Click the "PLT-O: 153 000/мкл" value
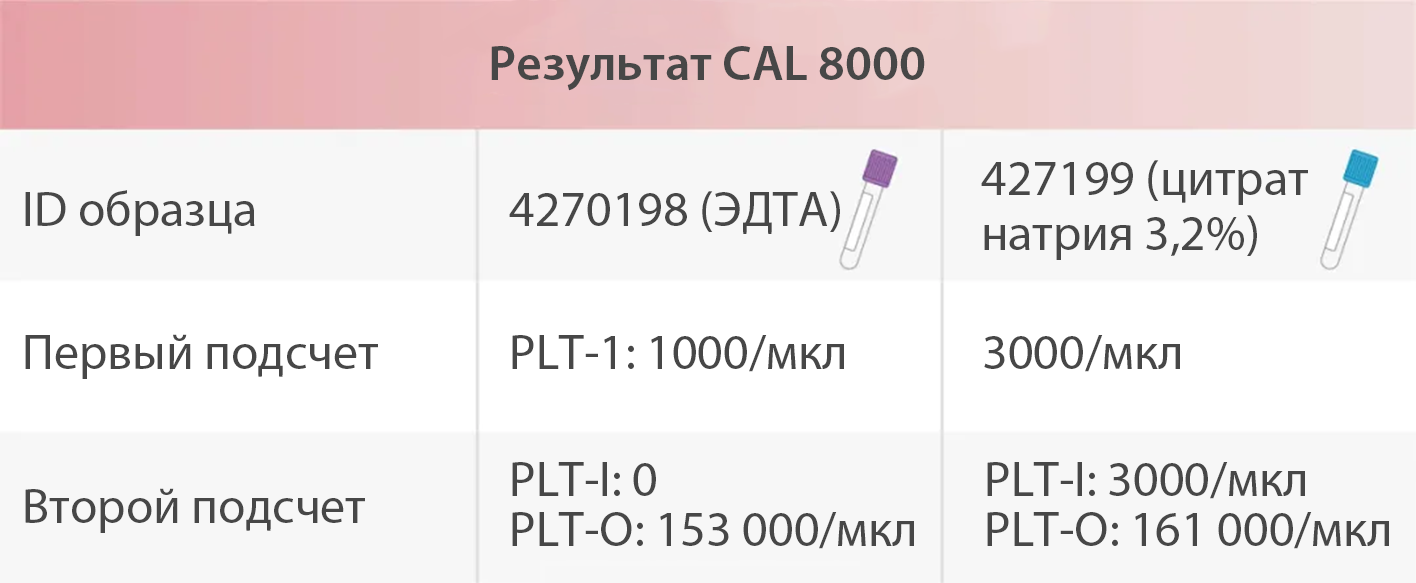Image resolution: width=1416 pixels, height=583 pixels. point(712,531)
